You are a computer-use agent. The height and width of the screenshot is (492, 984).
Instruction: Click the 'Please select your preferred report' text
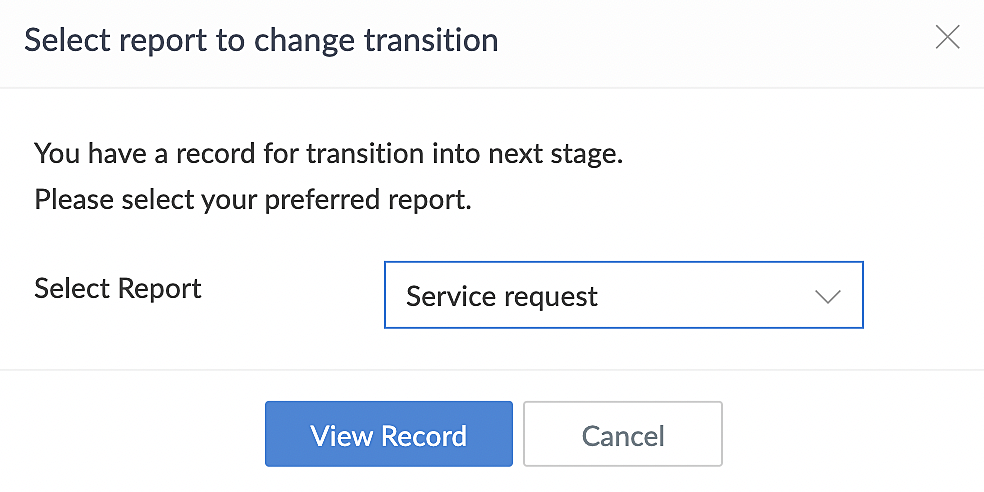click(252, 200)
